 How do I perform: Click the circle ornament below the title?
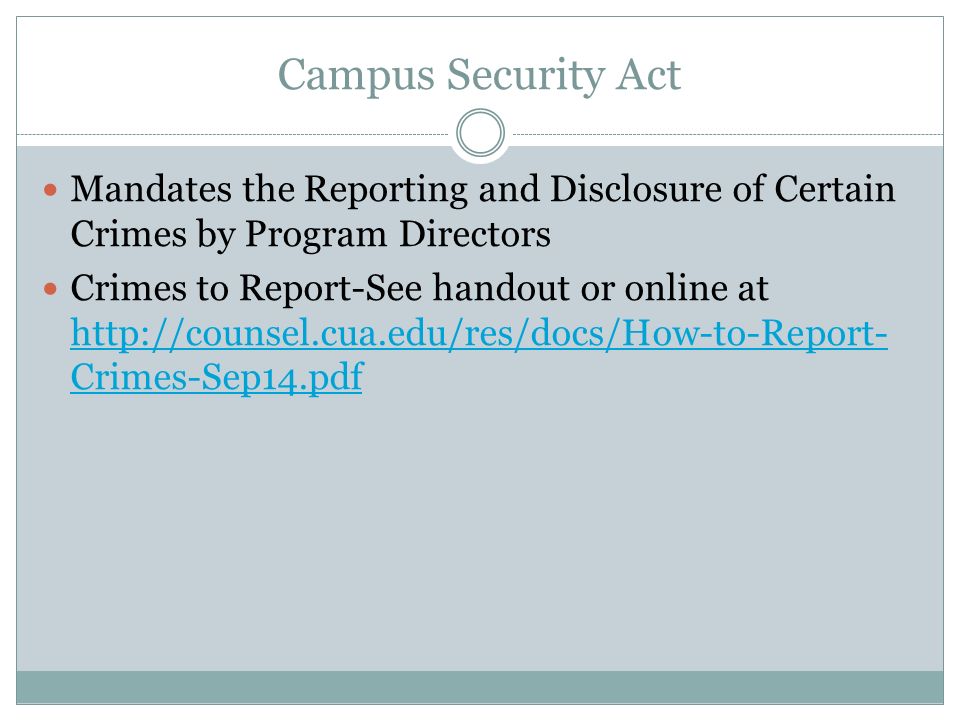pos(481,132)
